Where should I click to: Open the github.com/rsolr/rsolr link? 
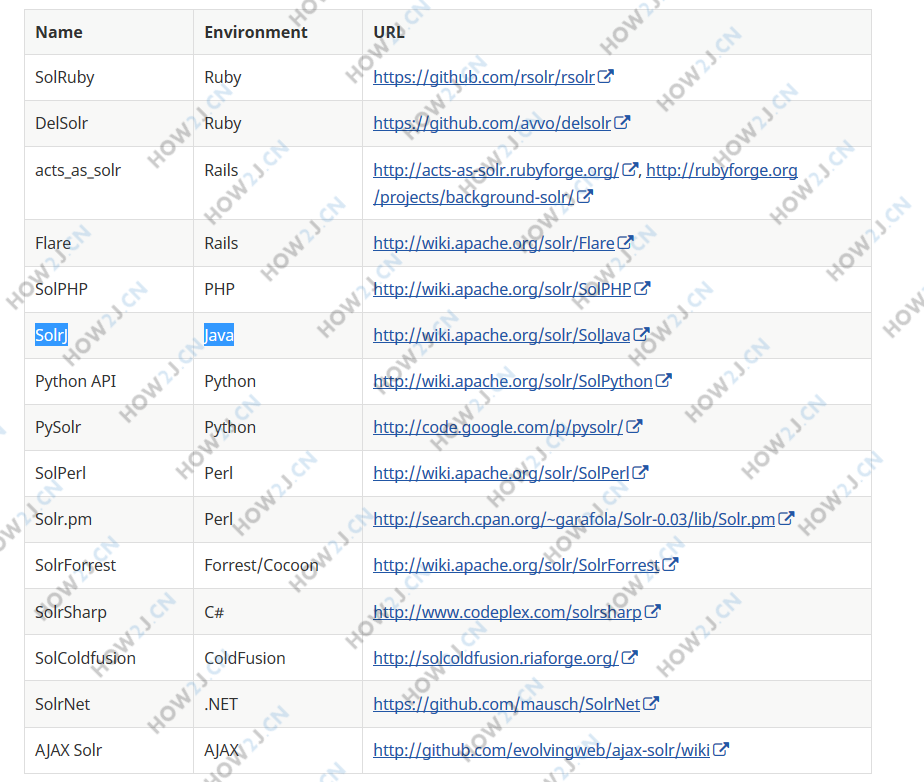(484, 77)
